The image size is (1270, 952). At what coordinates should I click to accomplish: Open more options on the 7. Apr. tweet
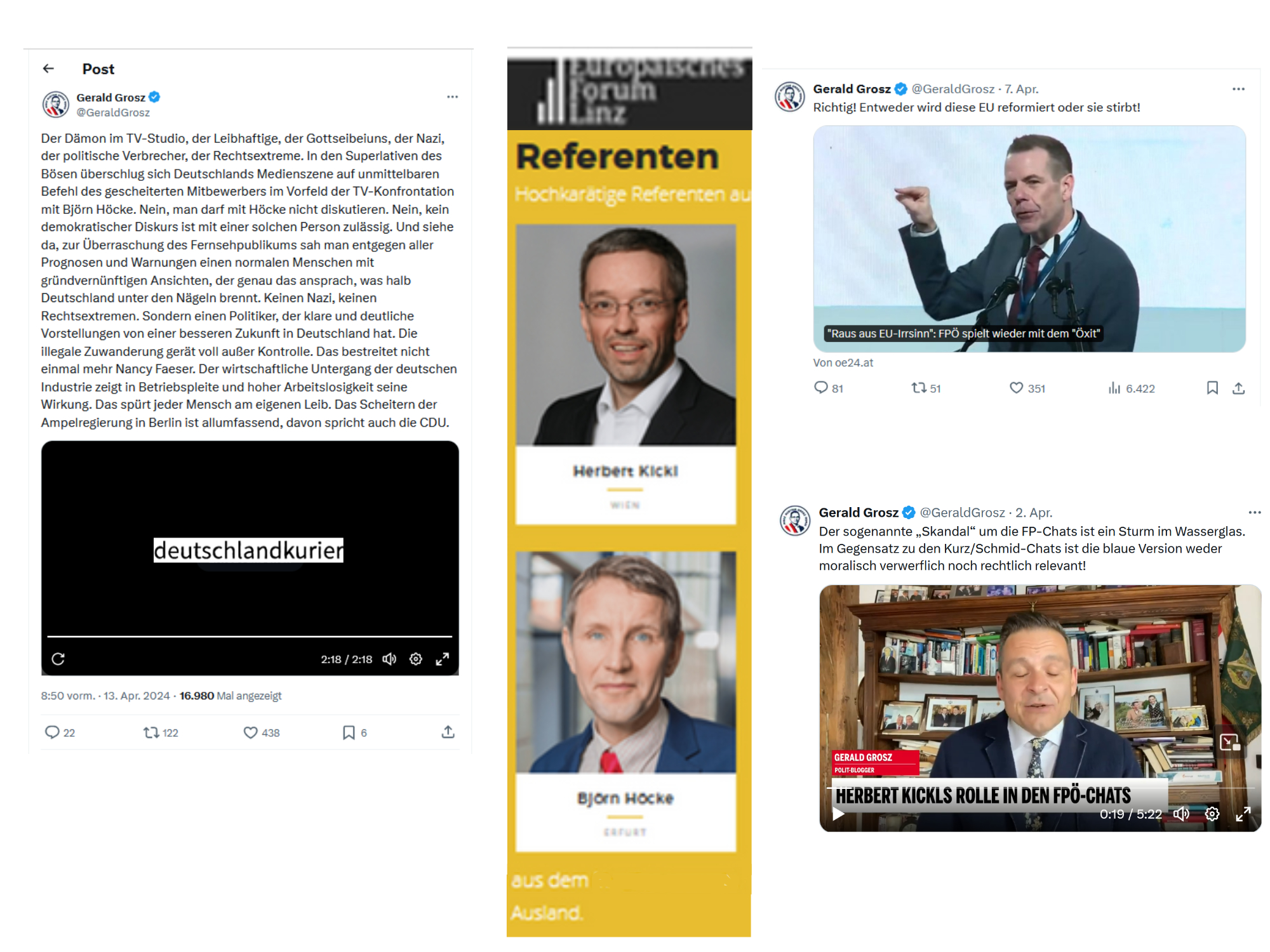coord(1238,89)
